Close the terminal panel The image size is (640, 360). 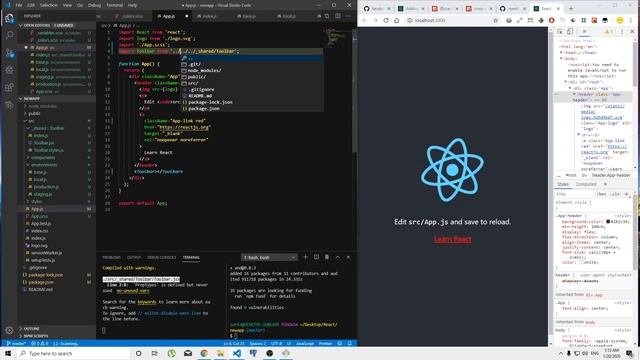348,257
